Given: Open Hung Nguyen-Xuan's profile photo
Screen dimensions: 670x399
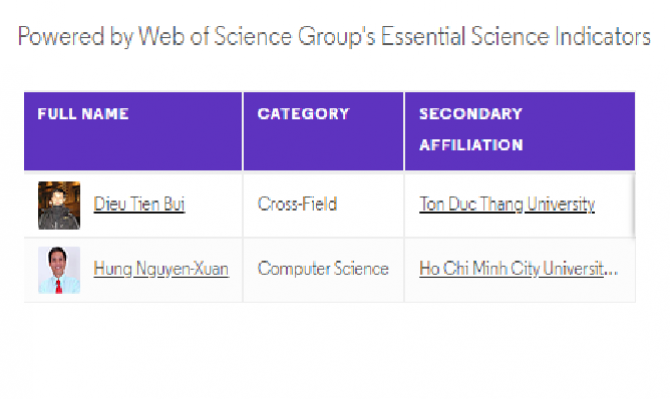Looking at the screenshot, I should (x=59, y=270).
